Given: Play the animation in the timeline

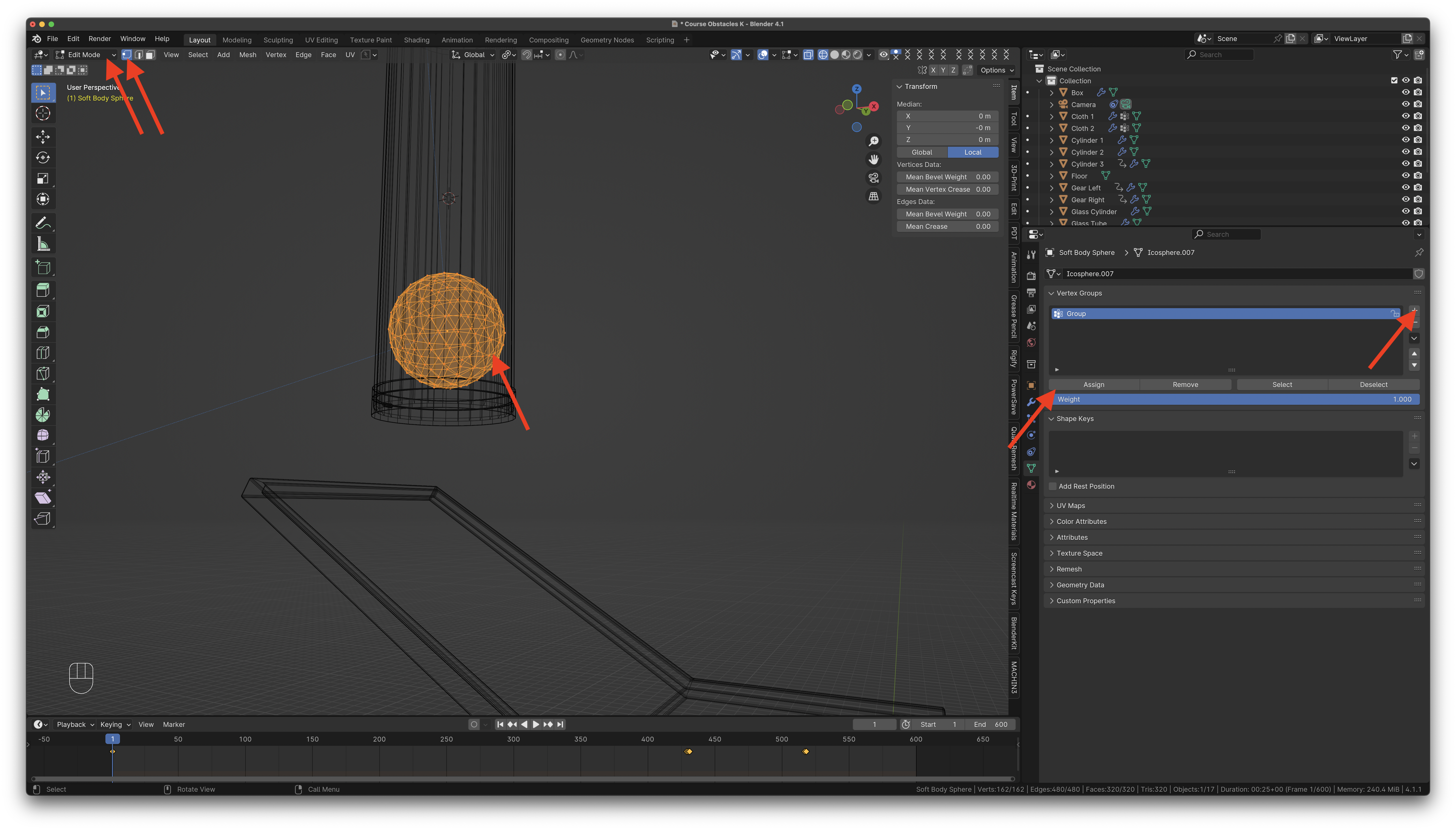Looking at the screenshot, I should (536, 725).
